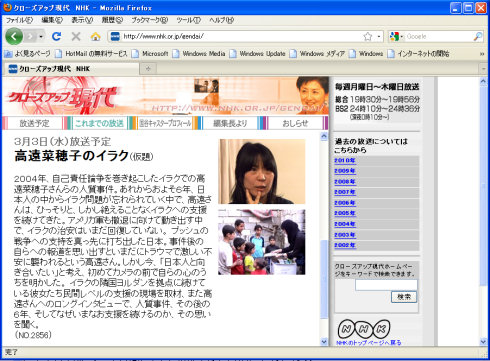Click the おしらせ navigation tab

pos(295,123)
